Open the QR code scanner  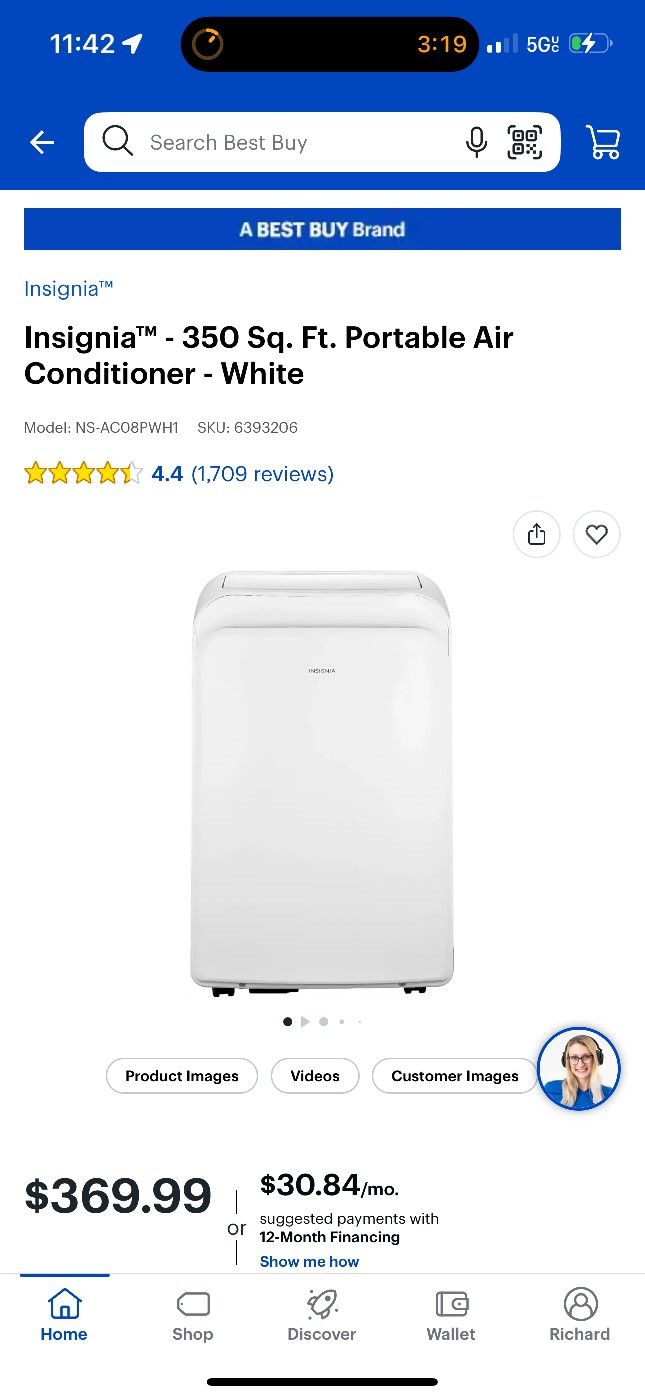pos(525,143)
